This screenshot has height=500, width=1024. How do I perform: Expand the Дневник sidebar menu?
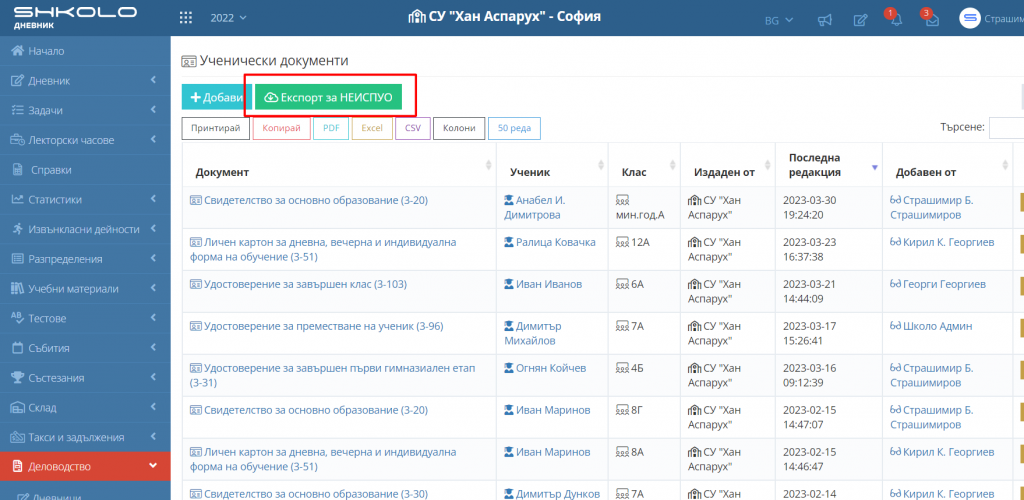(x=85, y=81)
